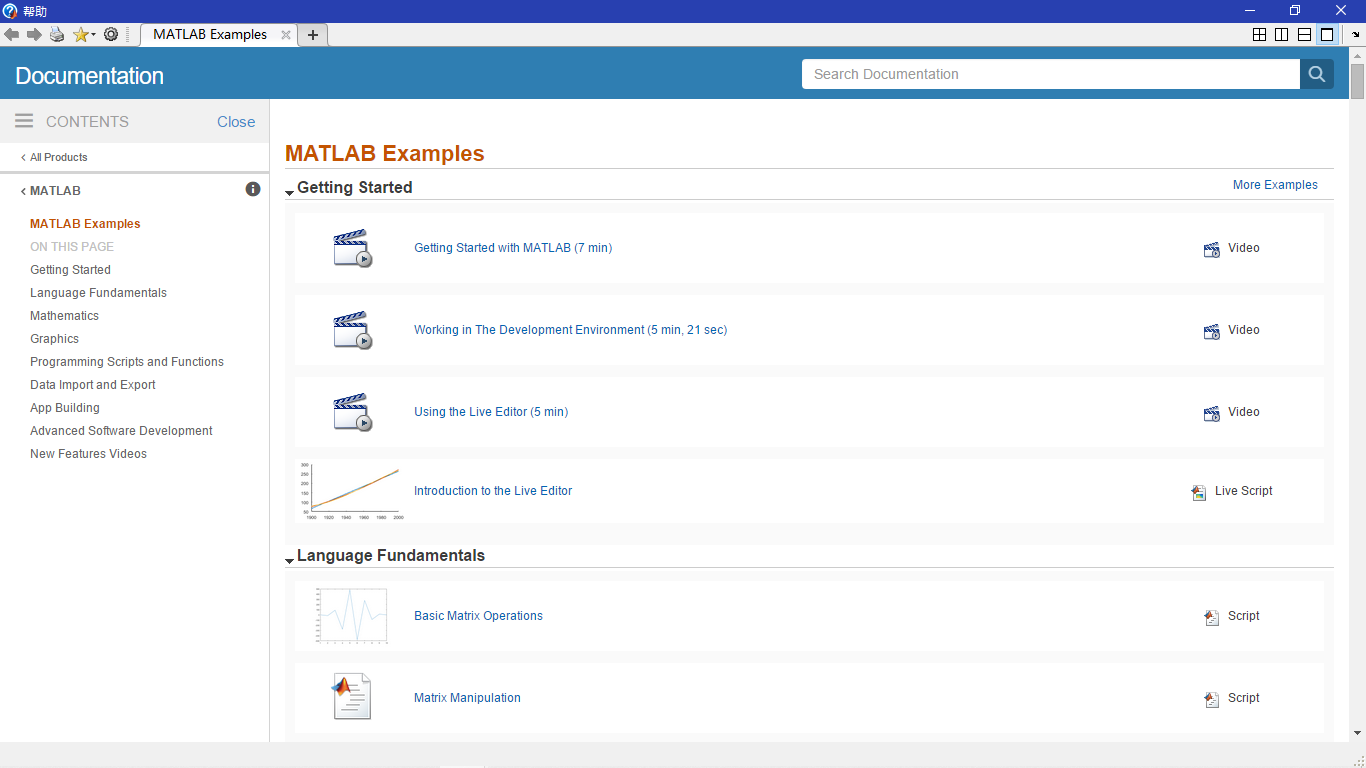This screenshot has width=1366, height=768.
Task: Click Introduction to Live Editor plot thumbnail
Action: tap(352, 491)
